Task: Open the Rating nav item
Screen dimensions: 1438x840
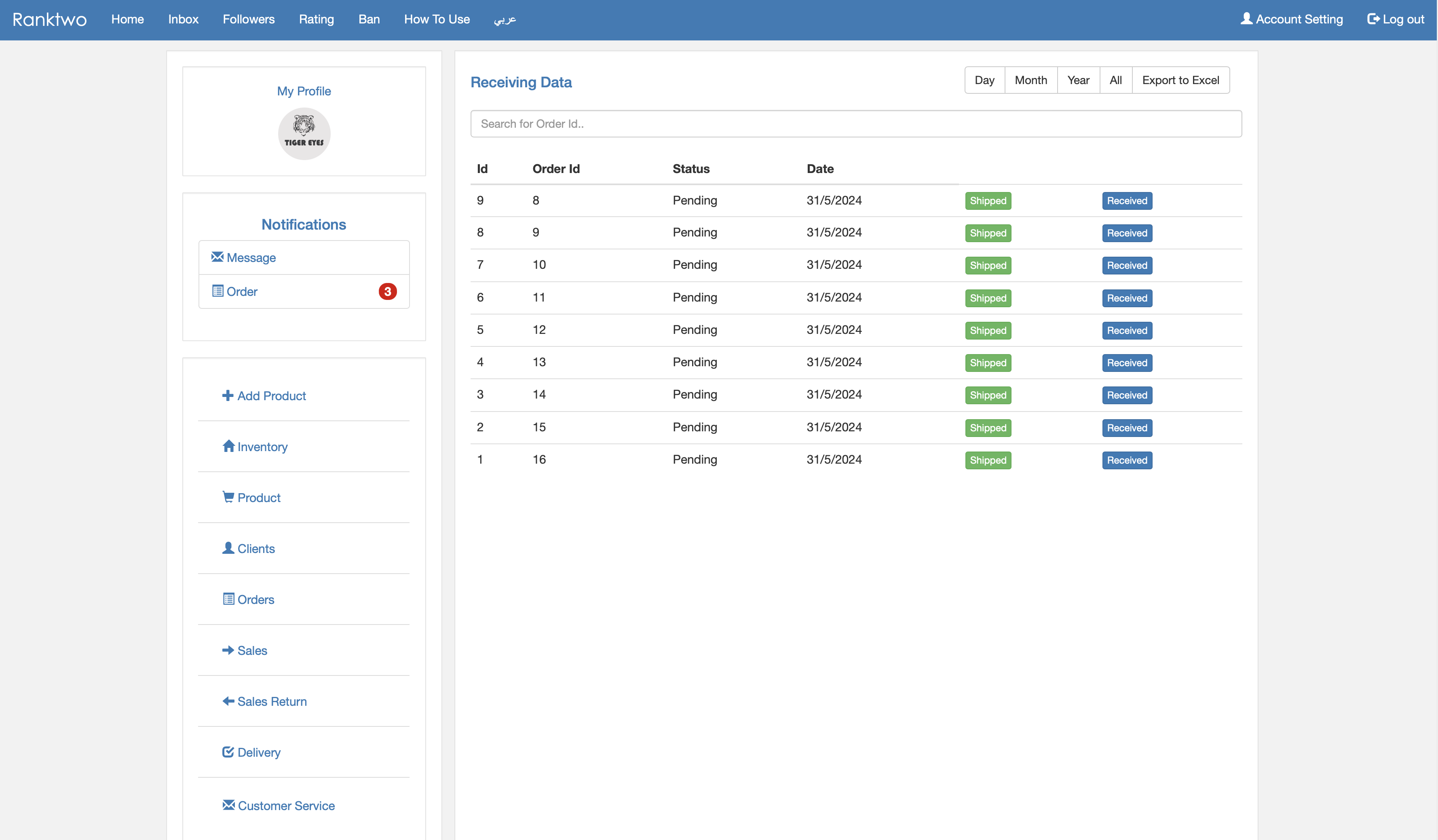Action: pyautogui.click(x=316, y=19)
